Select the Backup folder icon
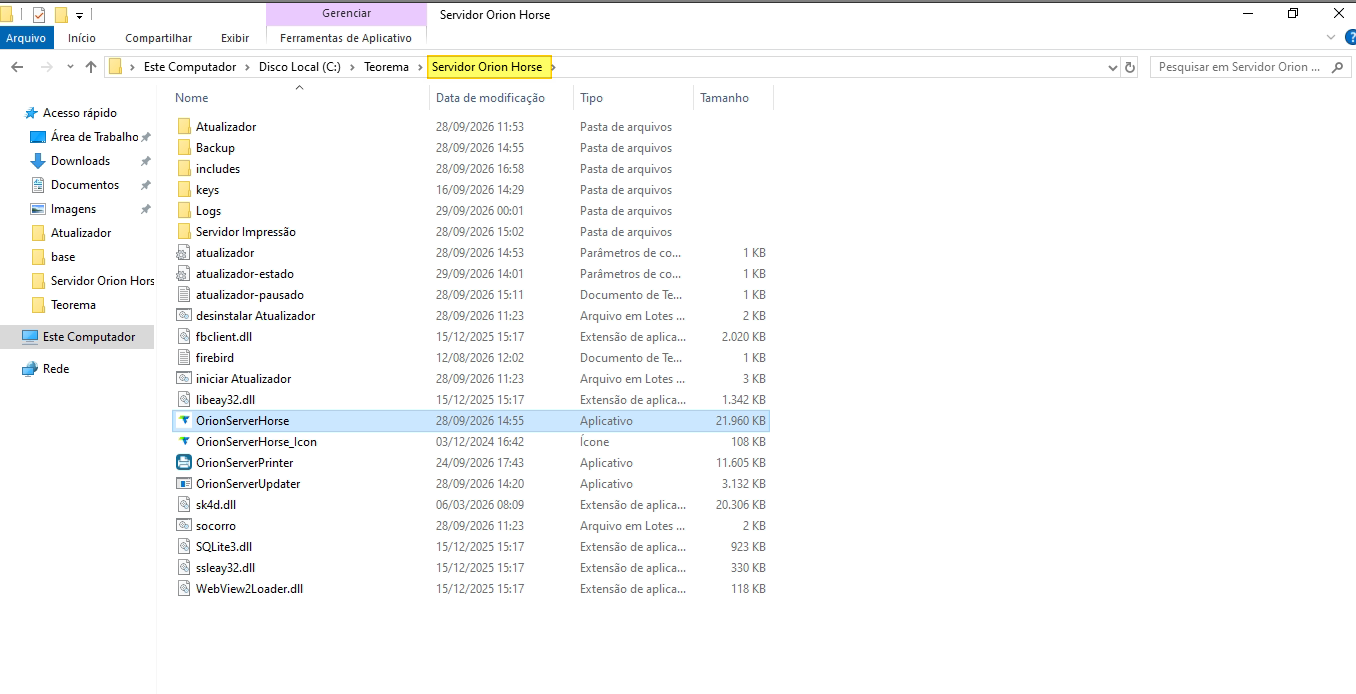This screenshot has width=1356, height=694. tap(183, 148)
